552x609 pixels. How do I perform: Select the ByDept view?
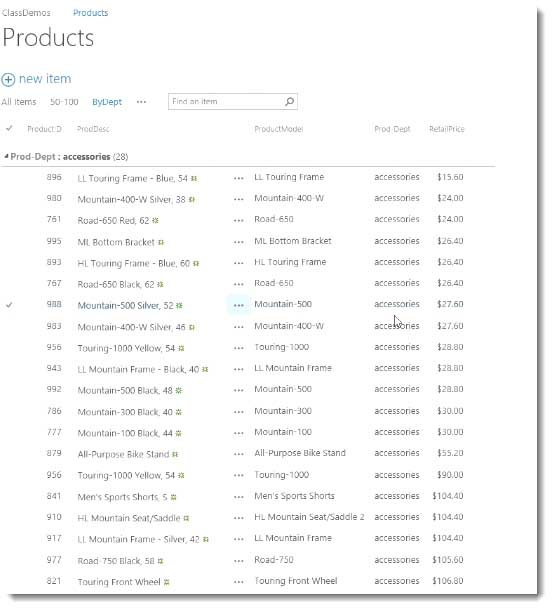107,102
